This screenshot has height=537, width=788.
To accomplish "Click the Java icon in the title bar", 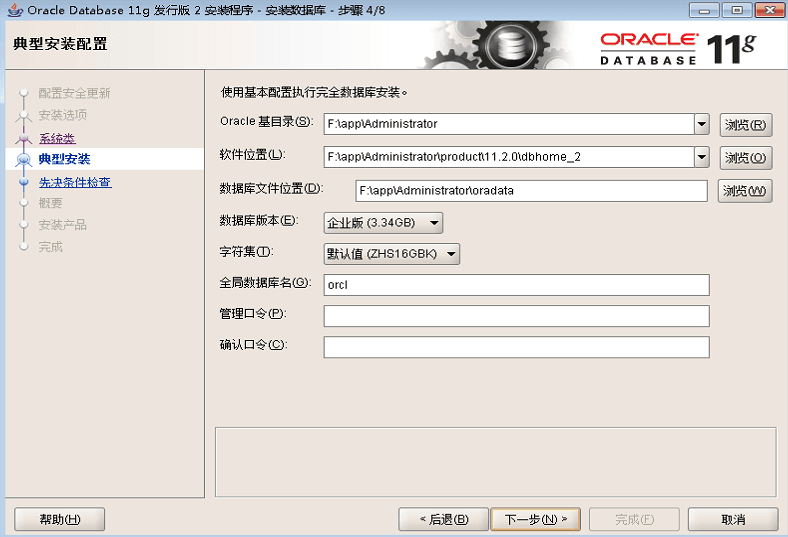I will pyautogui.click(x=15, y=10).
